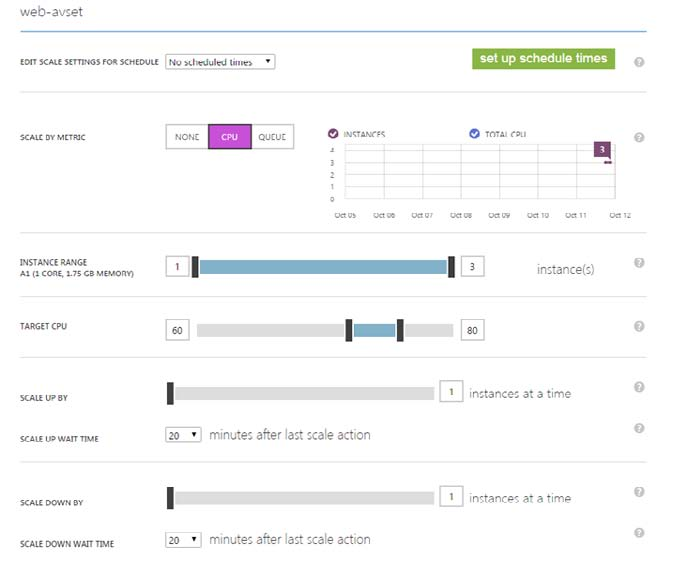Click help icon for Target CPU row
This screenshot has width=673, height=563.
[x=639, y=327]
